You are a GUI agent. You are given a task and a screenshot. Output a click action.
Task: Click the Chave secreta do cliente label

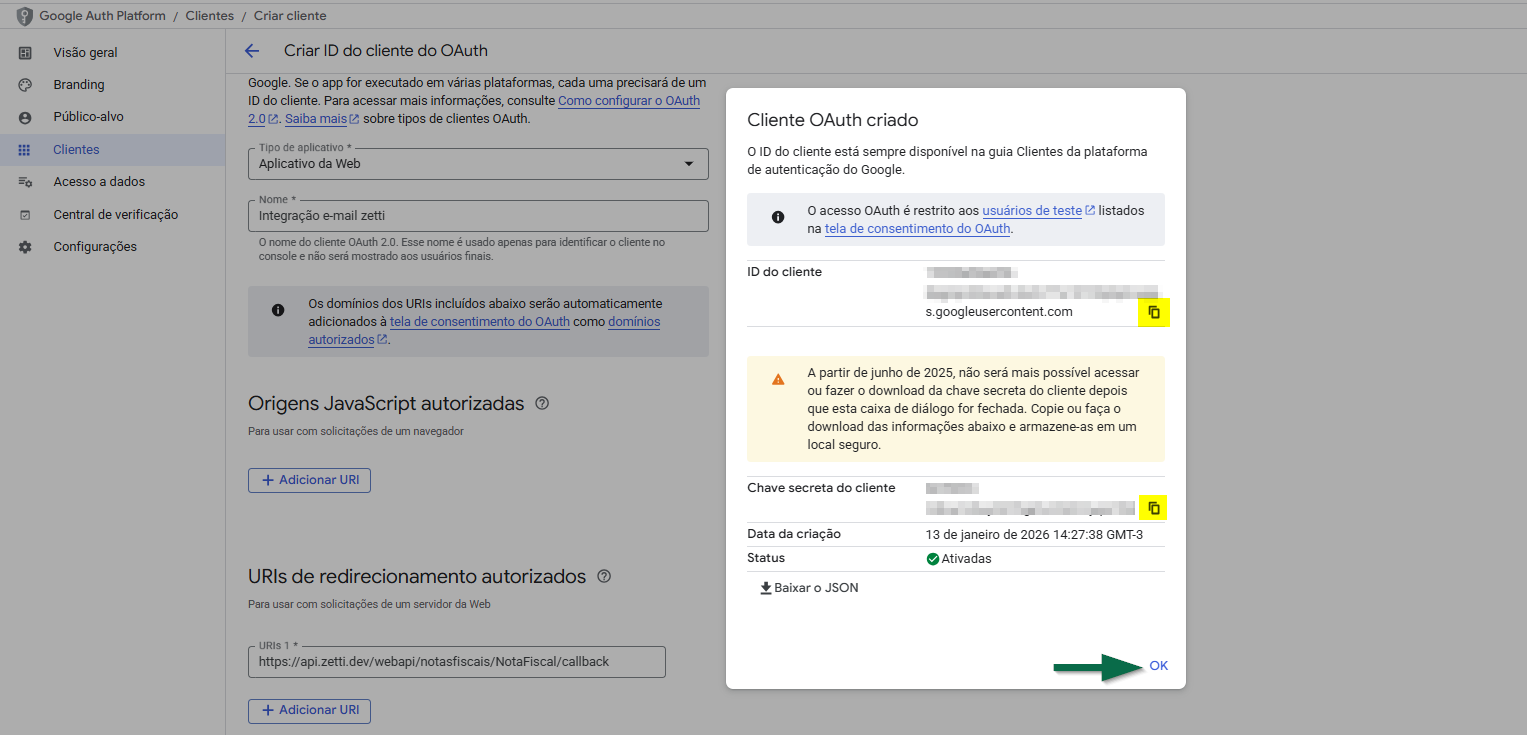click(821, 488)
